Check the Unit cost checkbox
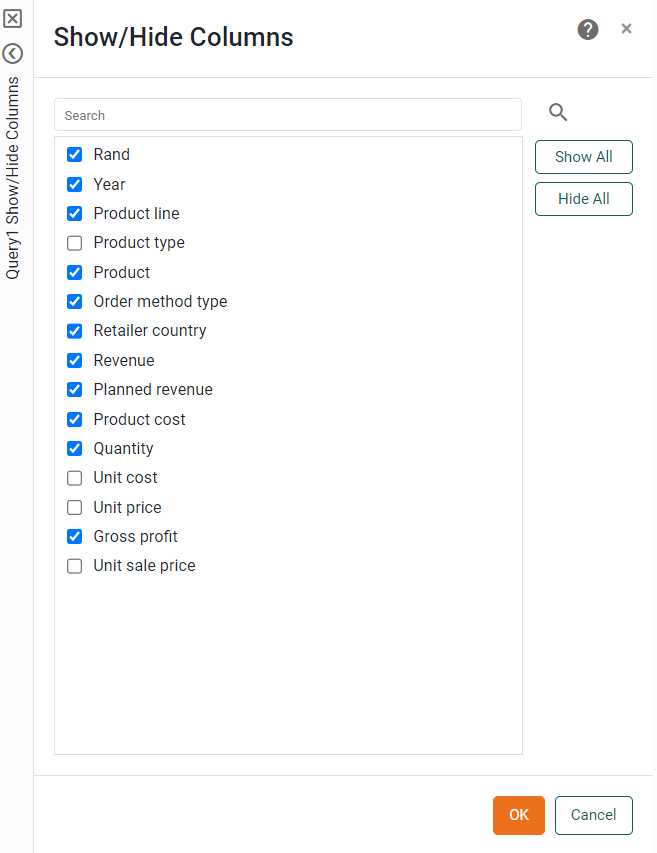The image size is (657, 853). 74,478
